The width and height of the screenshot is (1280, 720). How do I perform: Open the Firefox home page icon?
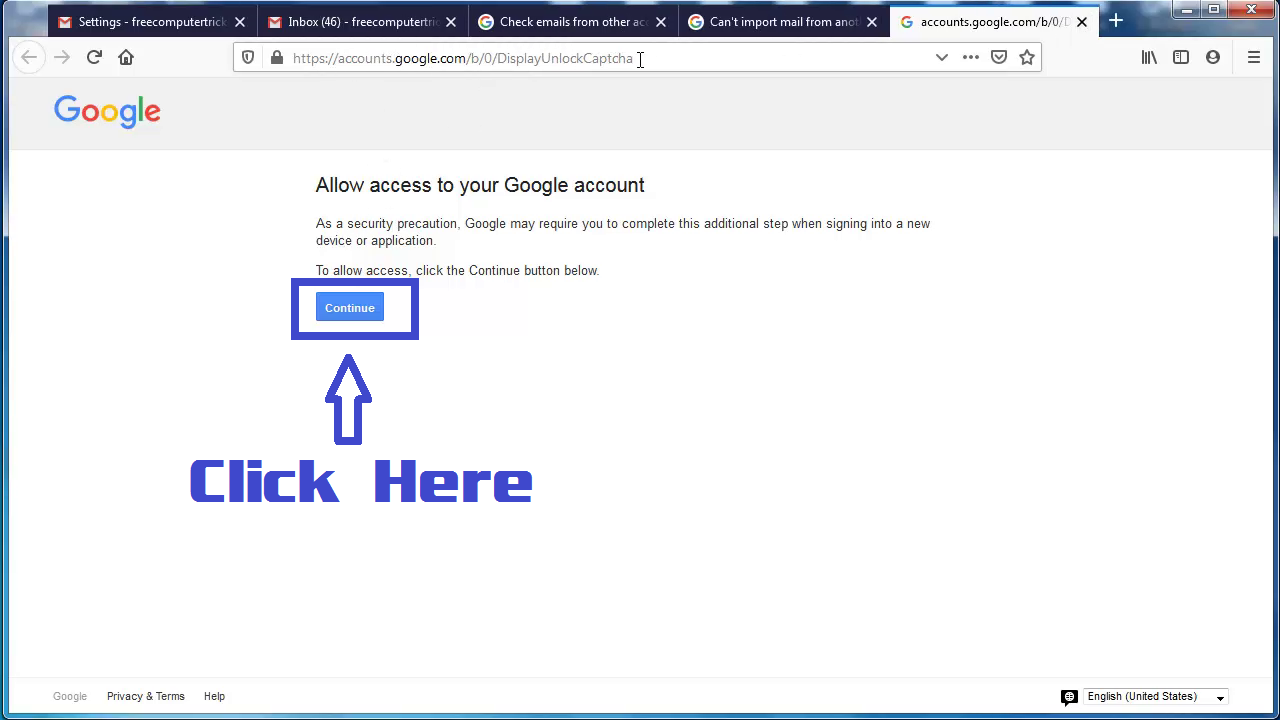point(126,58)
